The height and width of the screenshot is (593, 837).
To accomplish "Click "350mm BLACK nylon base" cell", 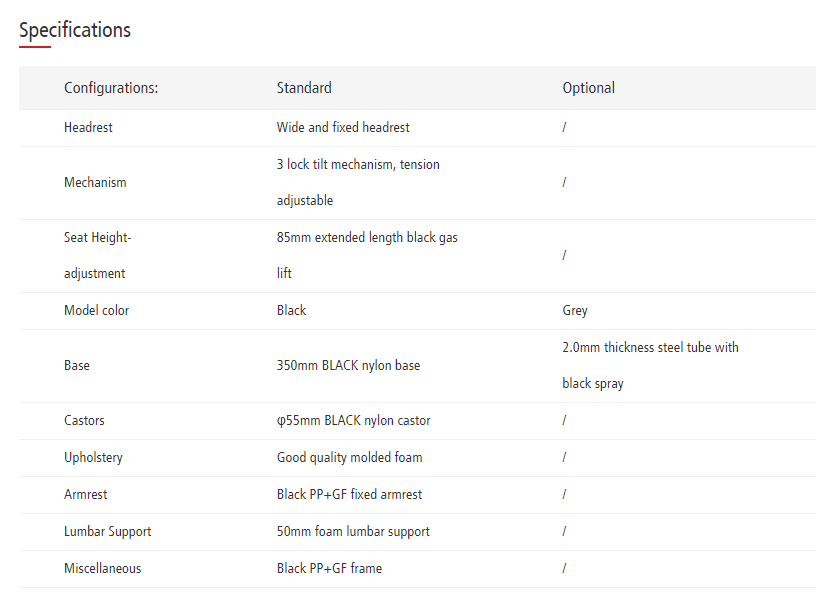I will 348,366.
